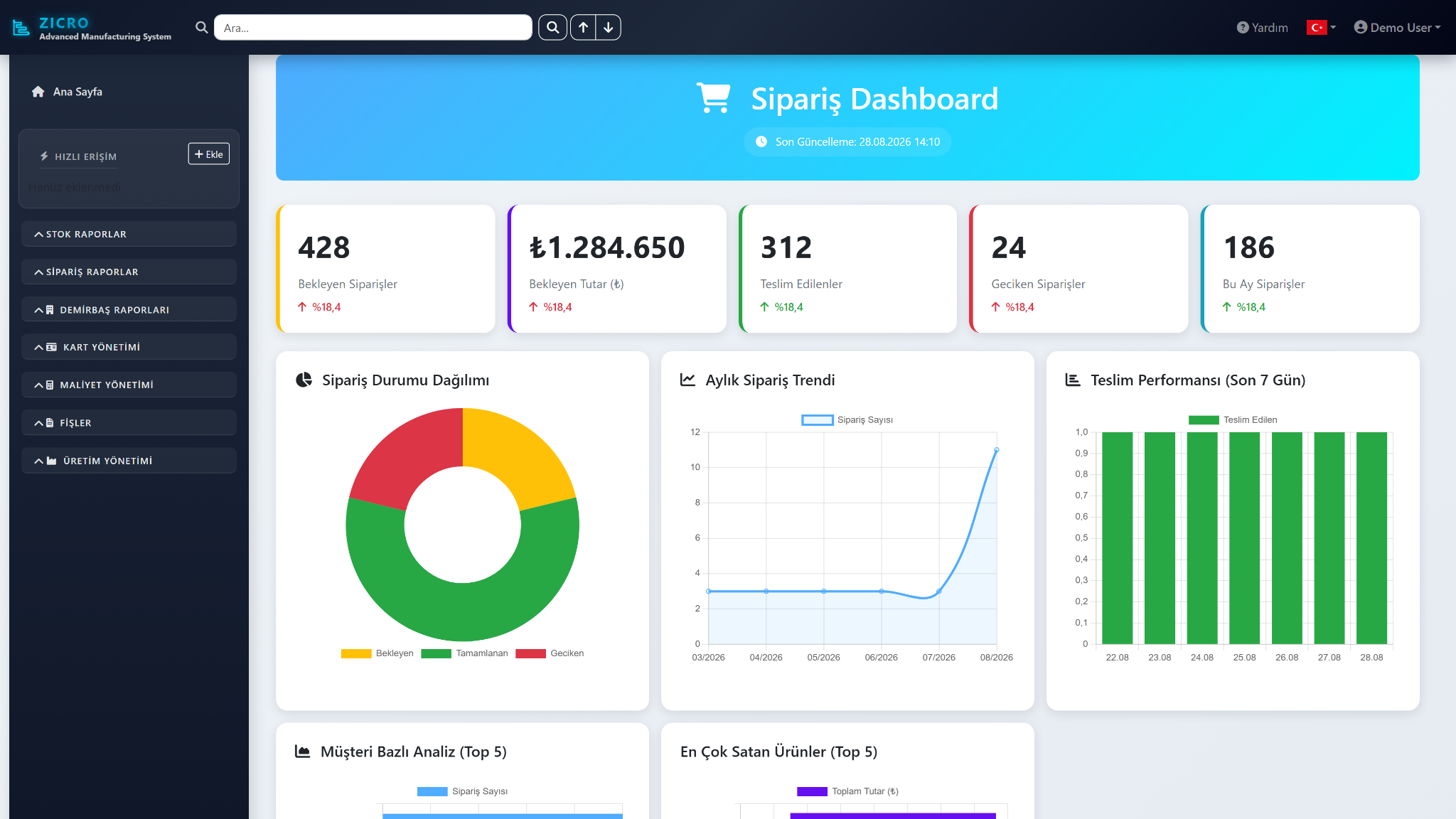Click the Ana Sayfa link
This screenshot has width=1456, height=819.
[77, 92]
